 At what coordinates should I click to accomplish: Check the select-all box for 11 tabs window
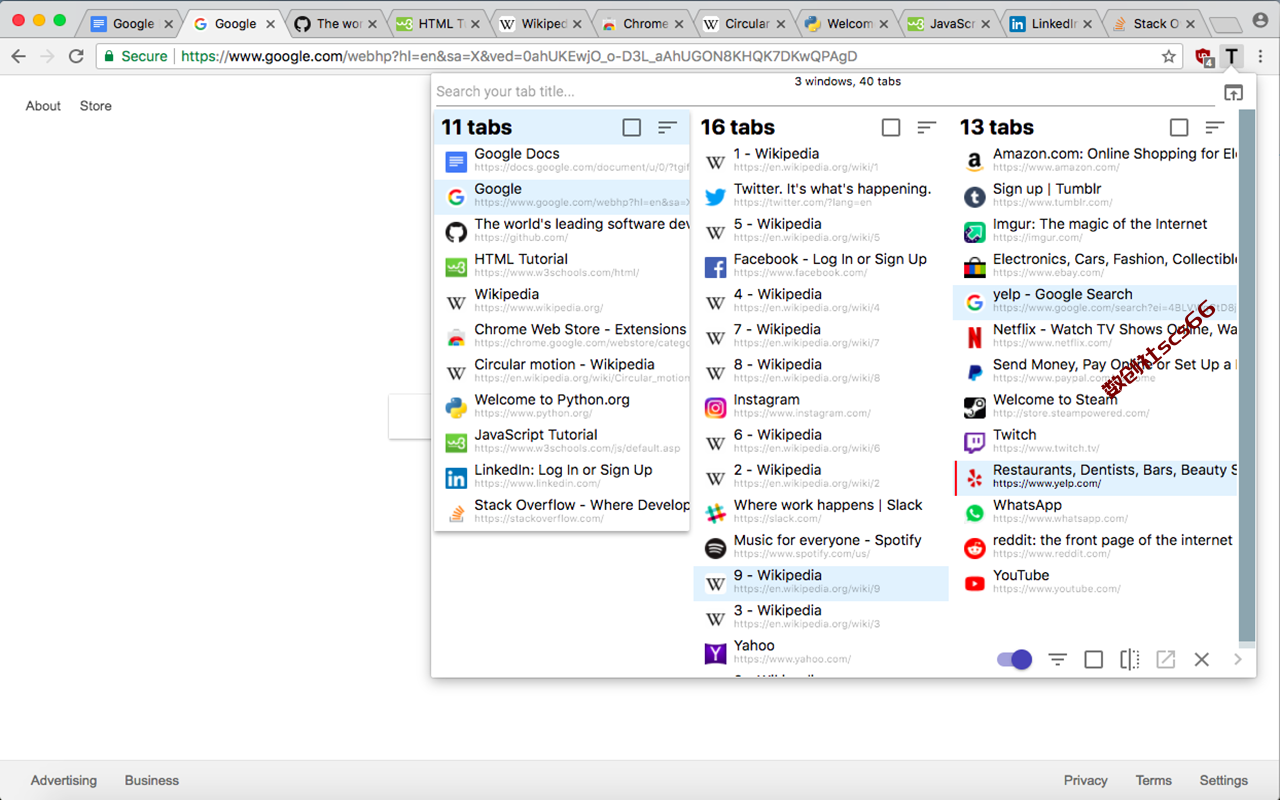tap(631, 127)
